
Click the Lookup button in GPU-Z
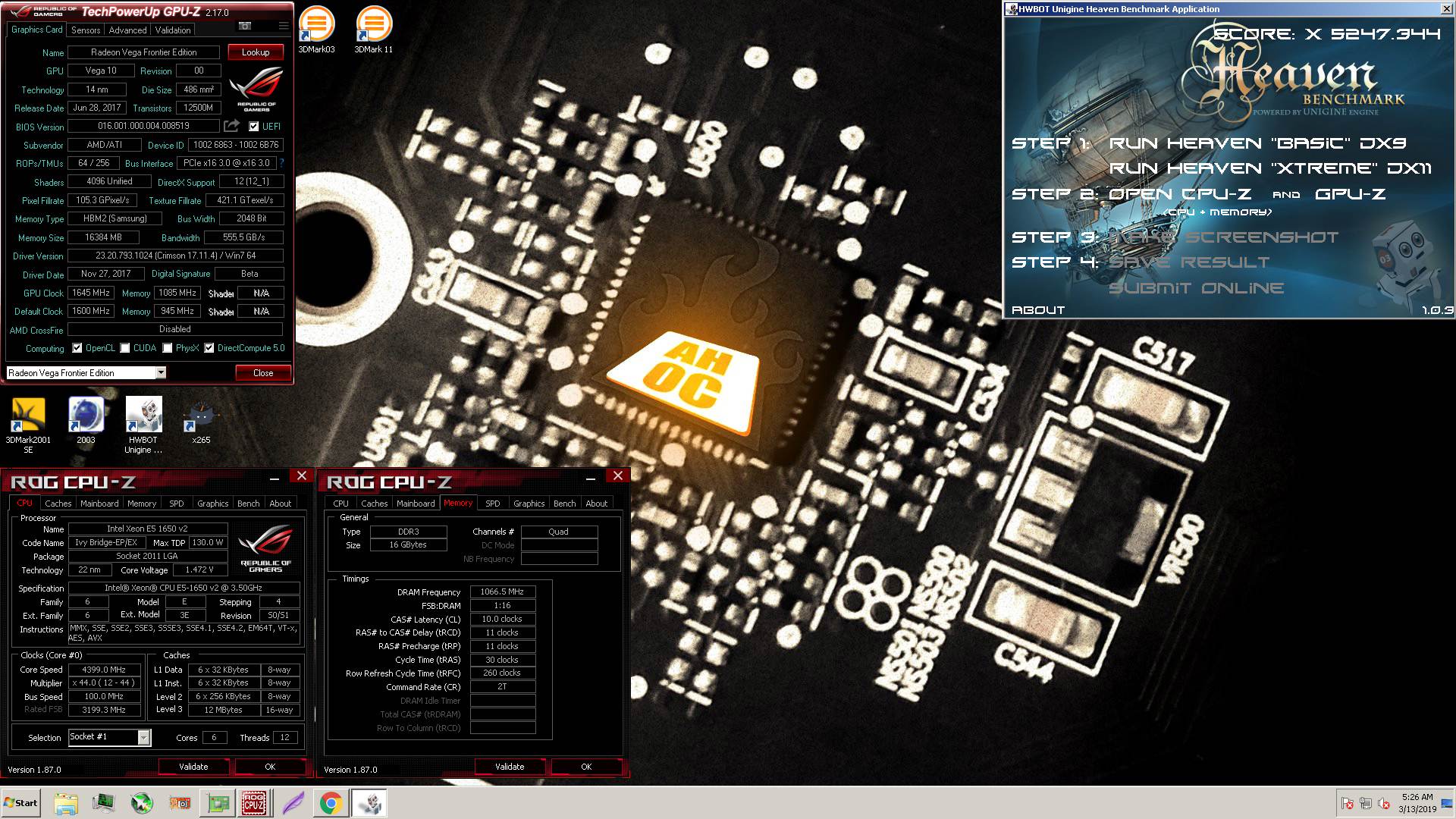point(256,52)
